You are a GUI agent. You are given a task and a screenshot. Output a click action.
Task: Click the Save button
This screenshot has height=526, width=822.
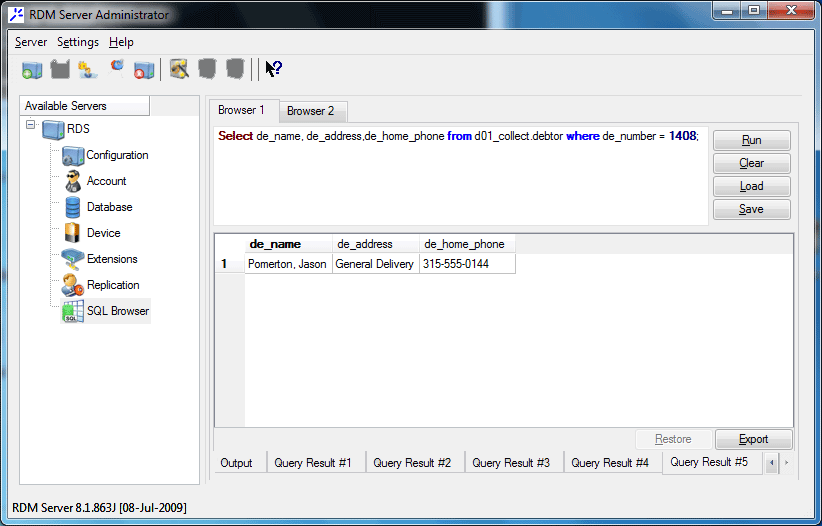pos(751,209)
